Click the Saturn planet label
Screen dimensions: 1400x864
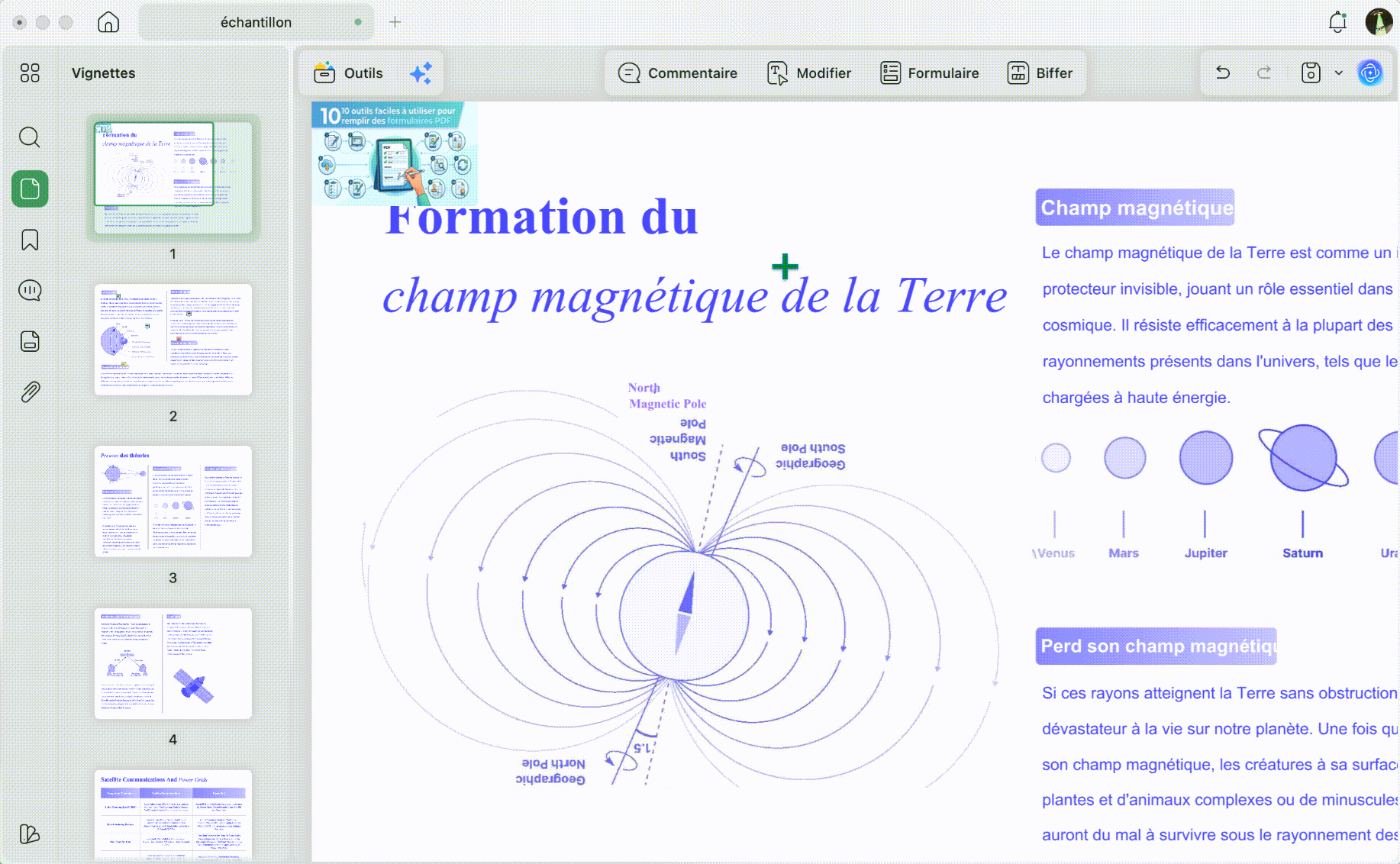tap(1302, 553)
